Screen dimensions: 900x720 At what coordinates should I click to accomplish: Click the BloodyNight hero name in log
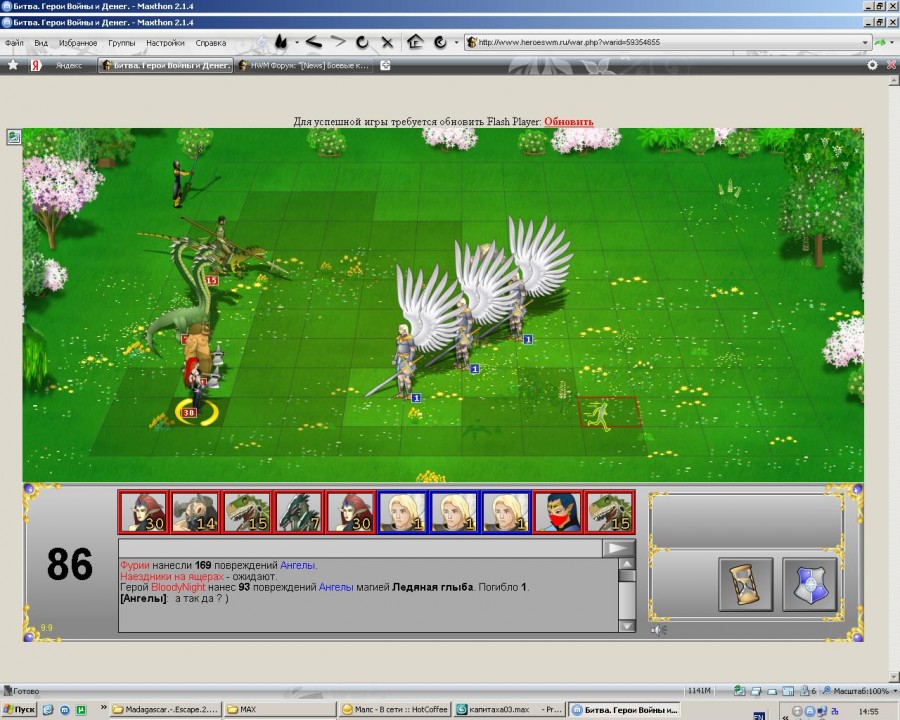pos(178,587)
